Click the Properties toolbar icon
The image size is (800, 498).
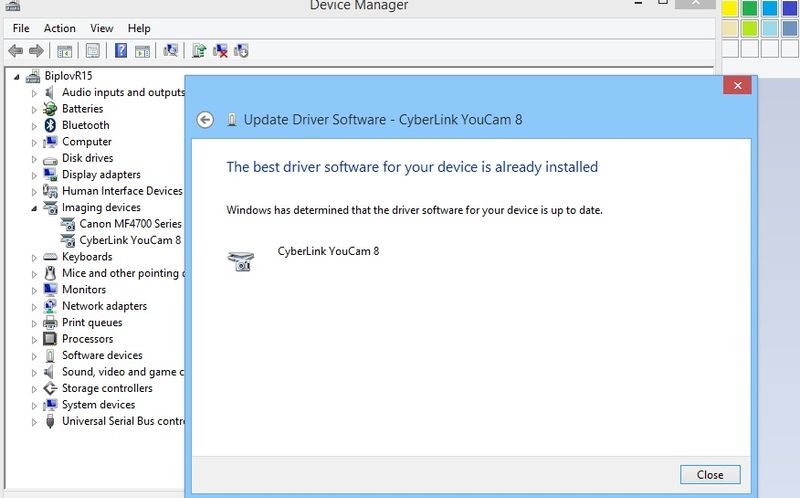(x=93, y=50)
